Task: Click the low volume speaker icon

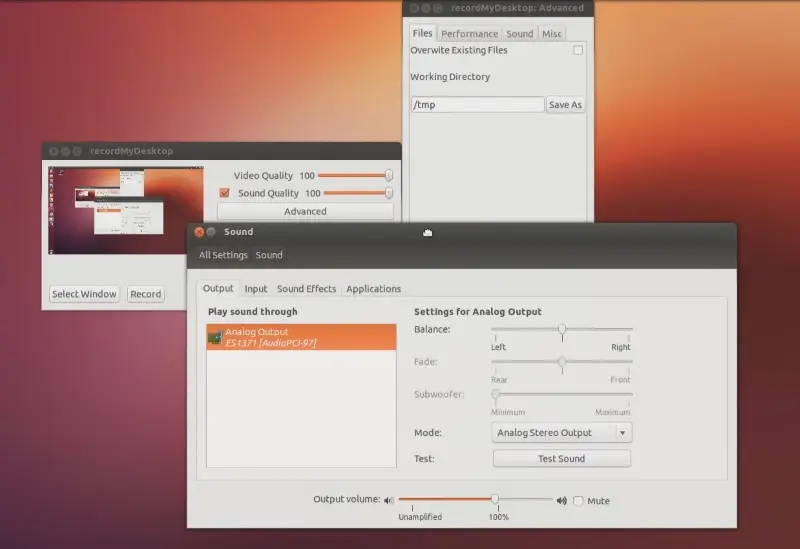Action: coord(390,501)
